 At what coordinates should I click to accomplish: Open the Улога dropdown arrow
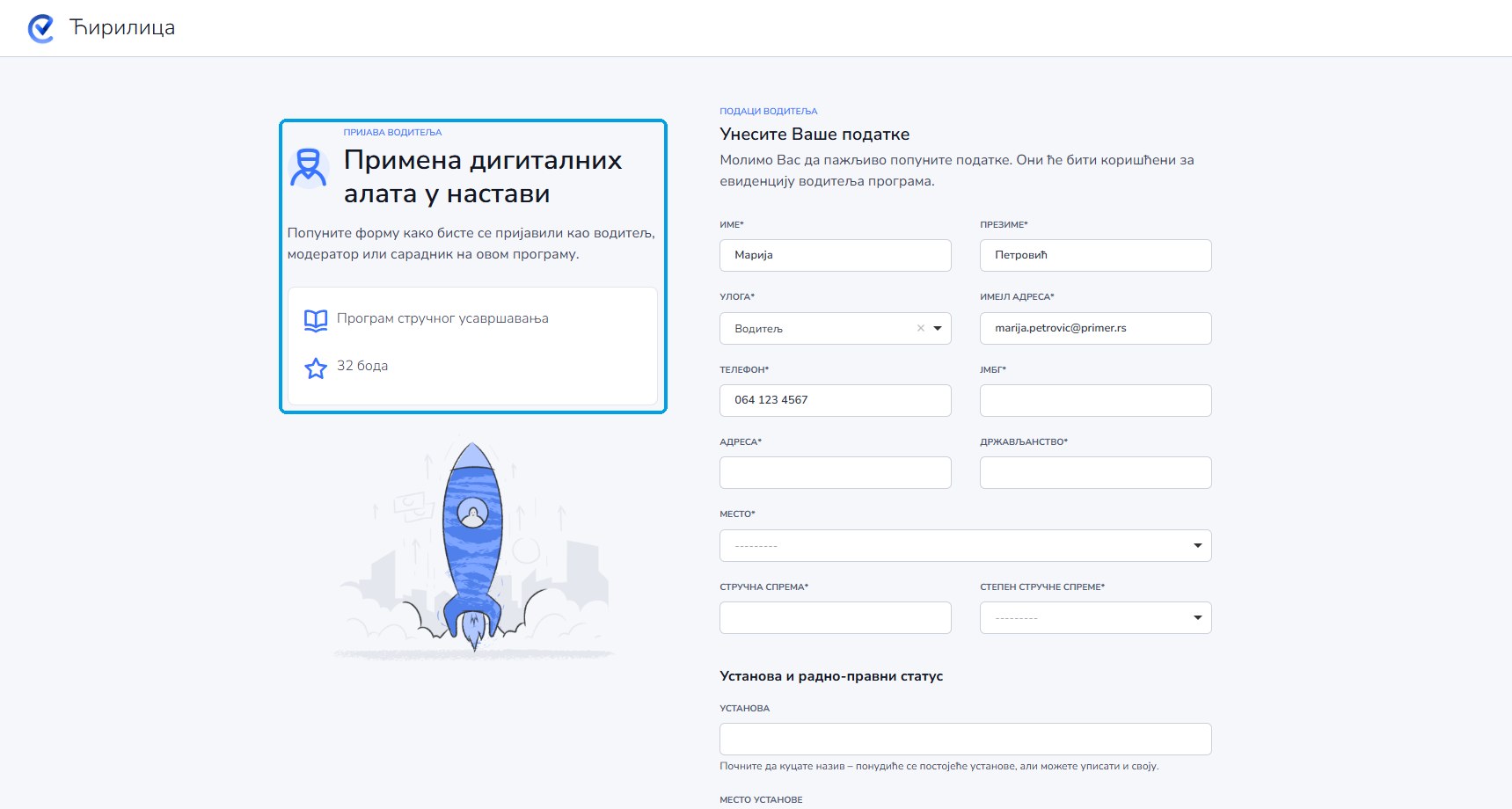pos(938,328)
